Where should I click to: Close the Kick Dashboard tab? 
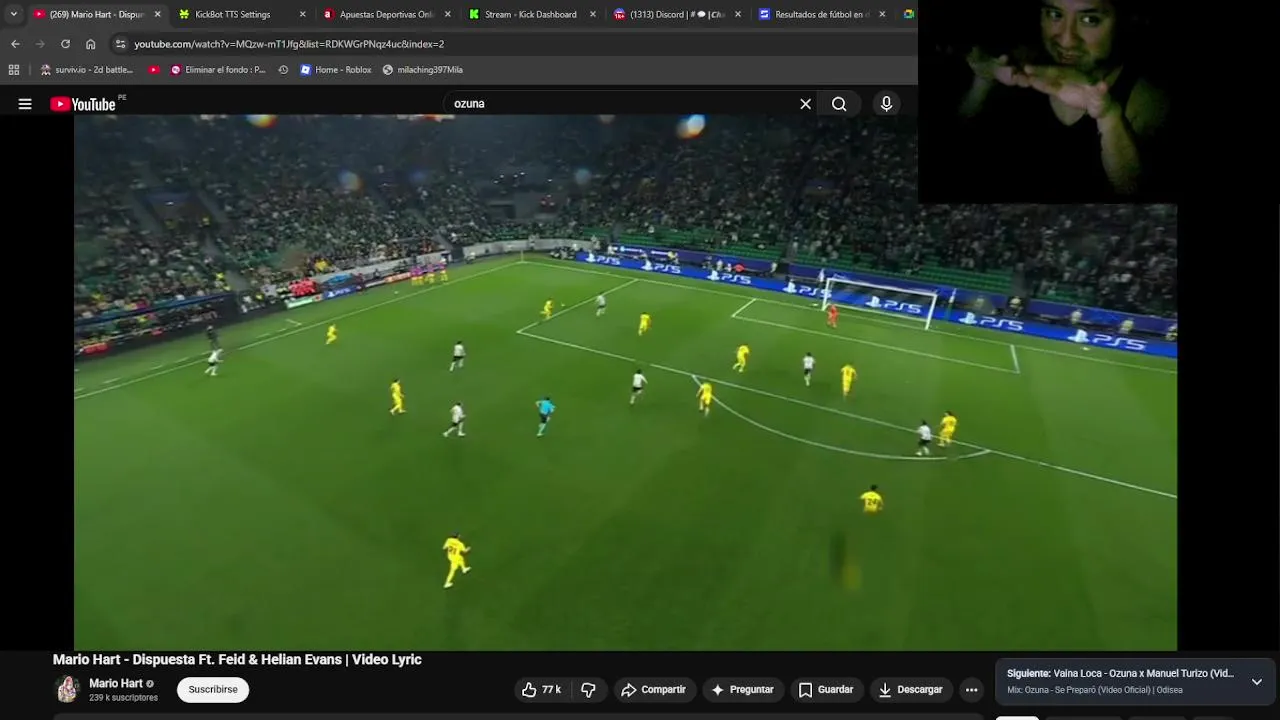click(x=592, y=14)
